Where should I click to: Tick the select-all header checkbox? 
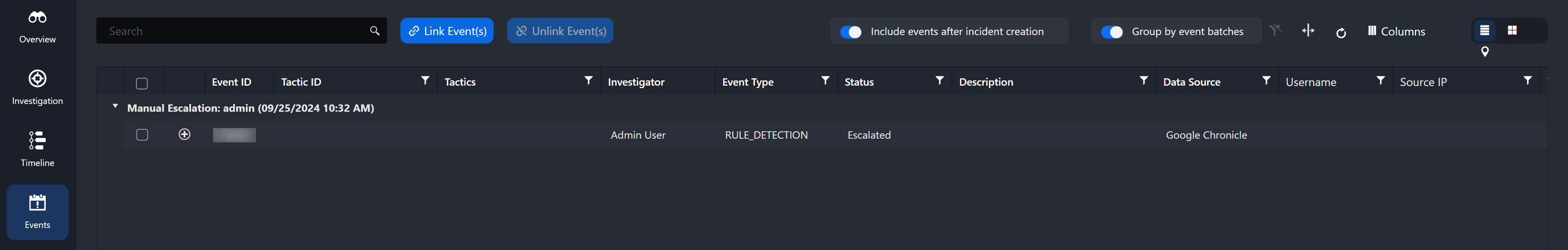(x=142, y=83)
